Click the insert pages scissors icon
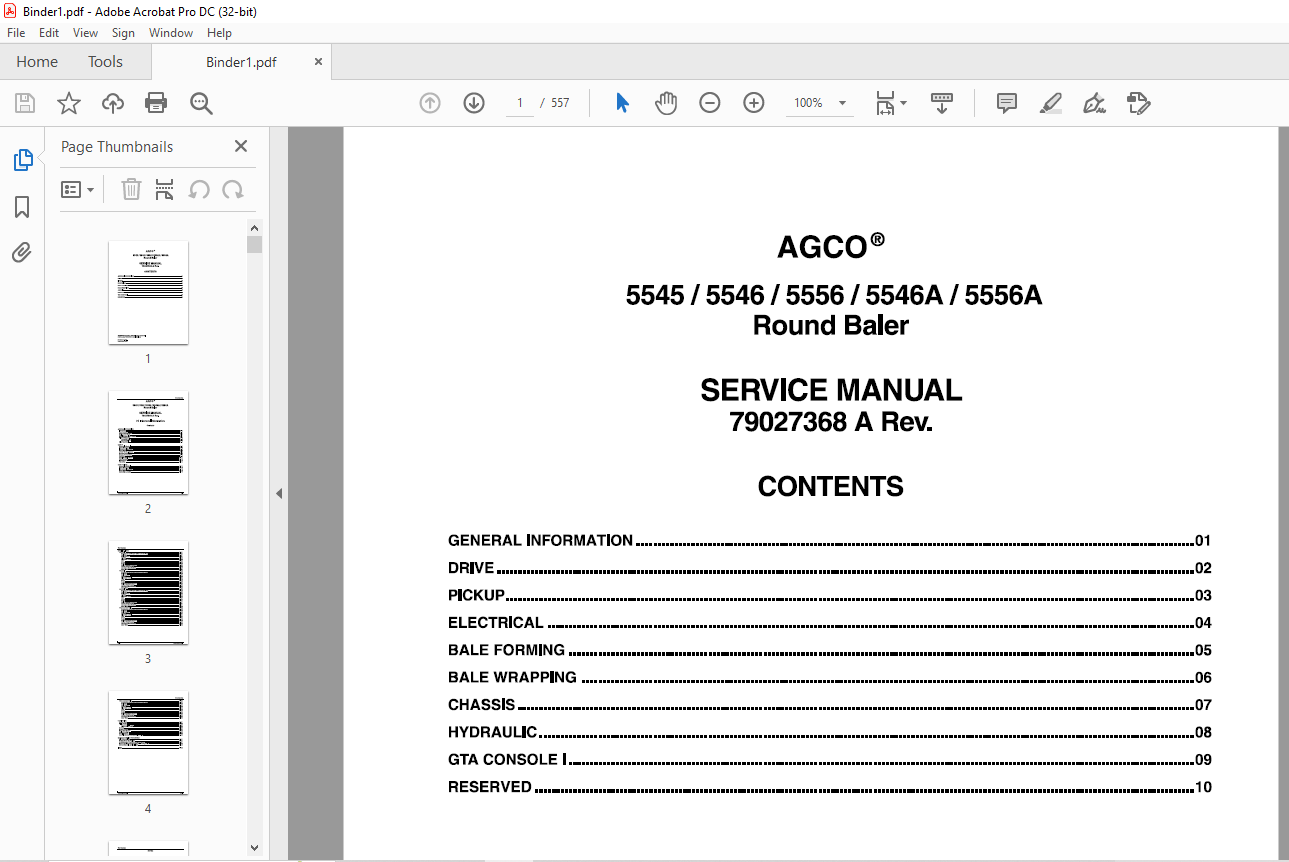The height and width of the screenshot is (862, 1289). point(165,189)
